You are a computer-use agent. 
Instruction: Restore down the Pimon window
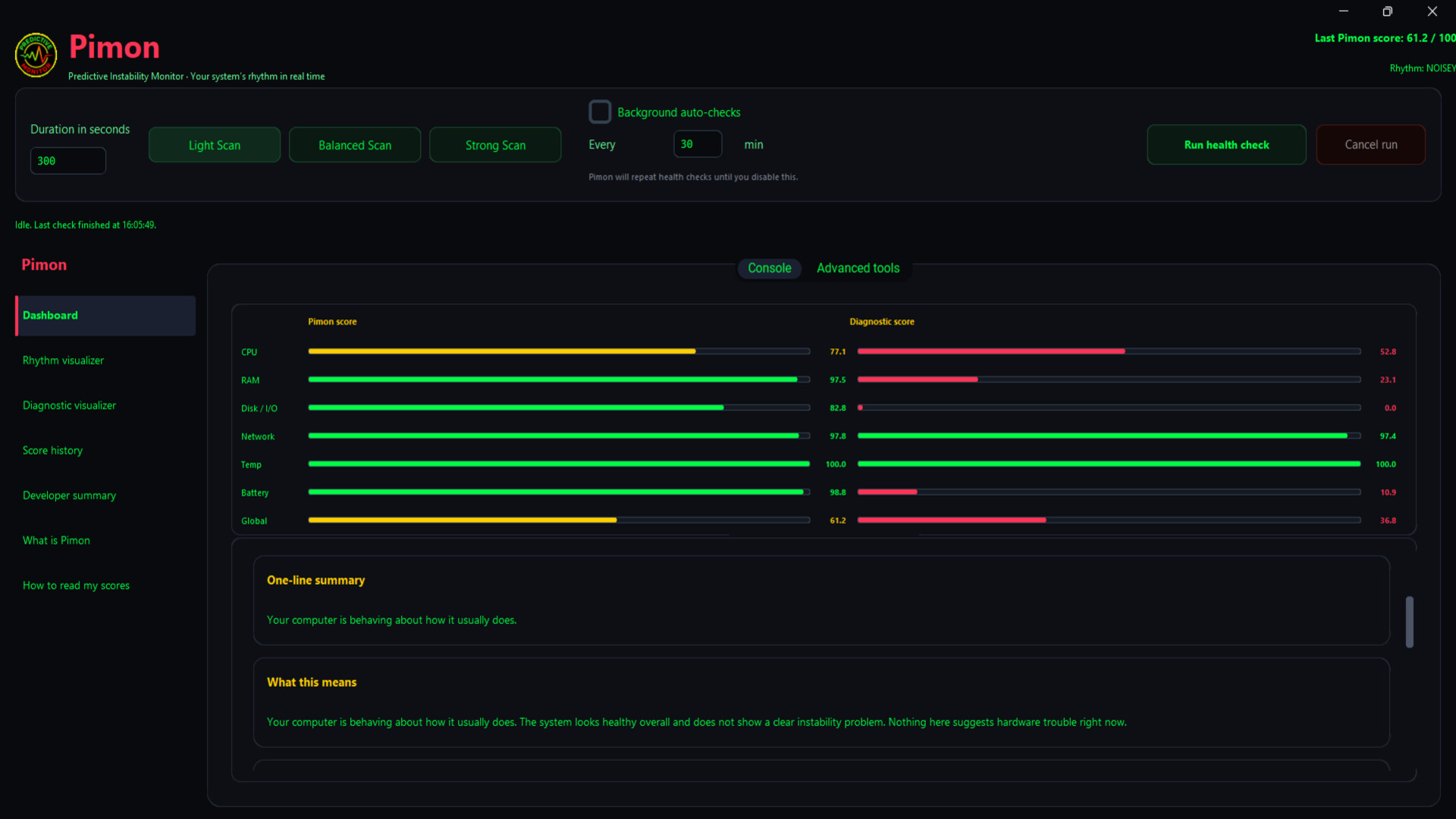(x=1388, y=11)
